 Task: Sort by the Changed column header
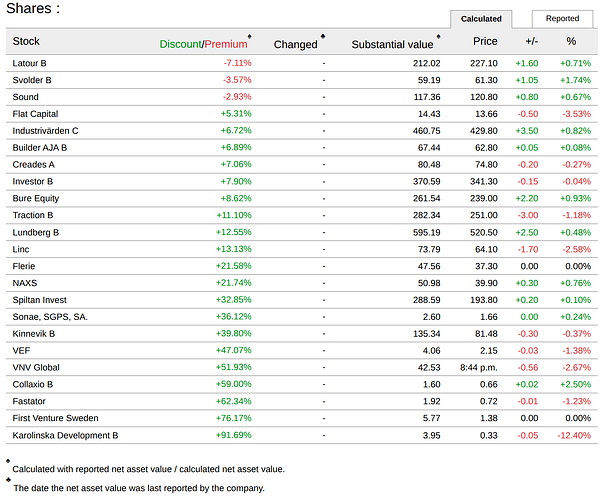[x=295, y=44]
